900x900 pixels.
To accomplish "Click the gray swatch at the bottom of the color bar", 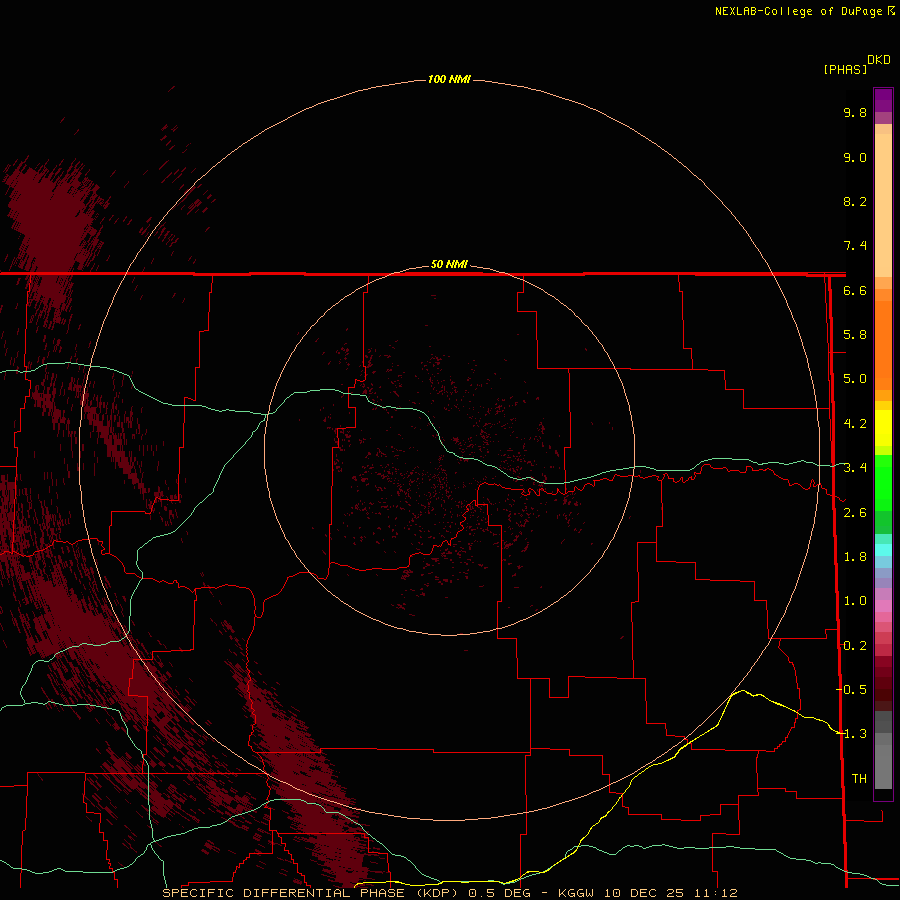I will coord(883,766).
